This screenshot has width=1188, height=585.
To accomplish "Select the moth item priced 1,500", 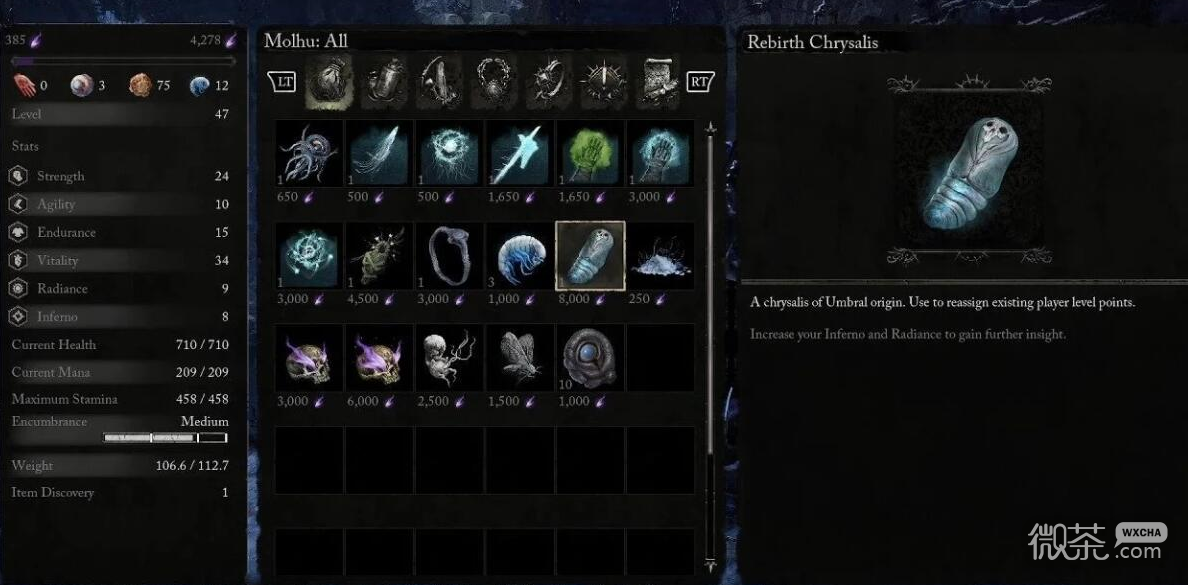I will point(520,358).
